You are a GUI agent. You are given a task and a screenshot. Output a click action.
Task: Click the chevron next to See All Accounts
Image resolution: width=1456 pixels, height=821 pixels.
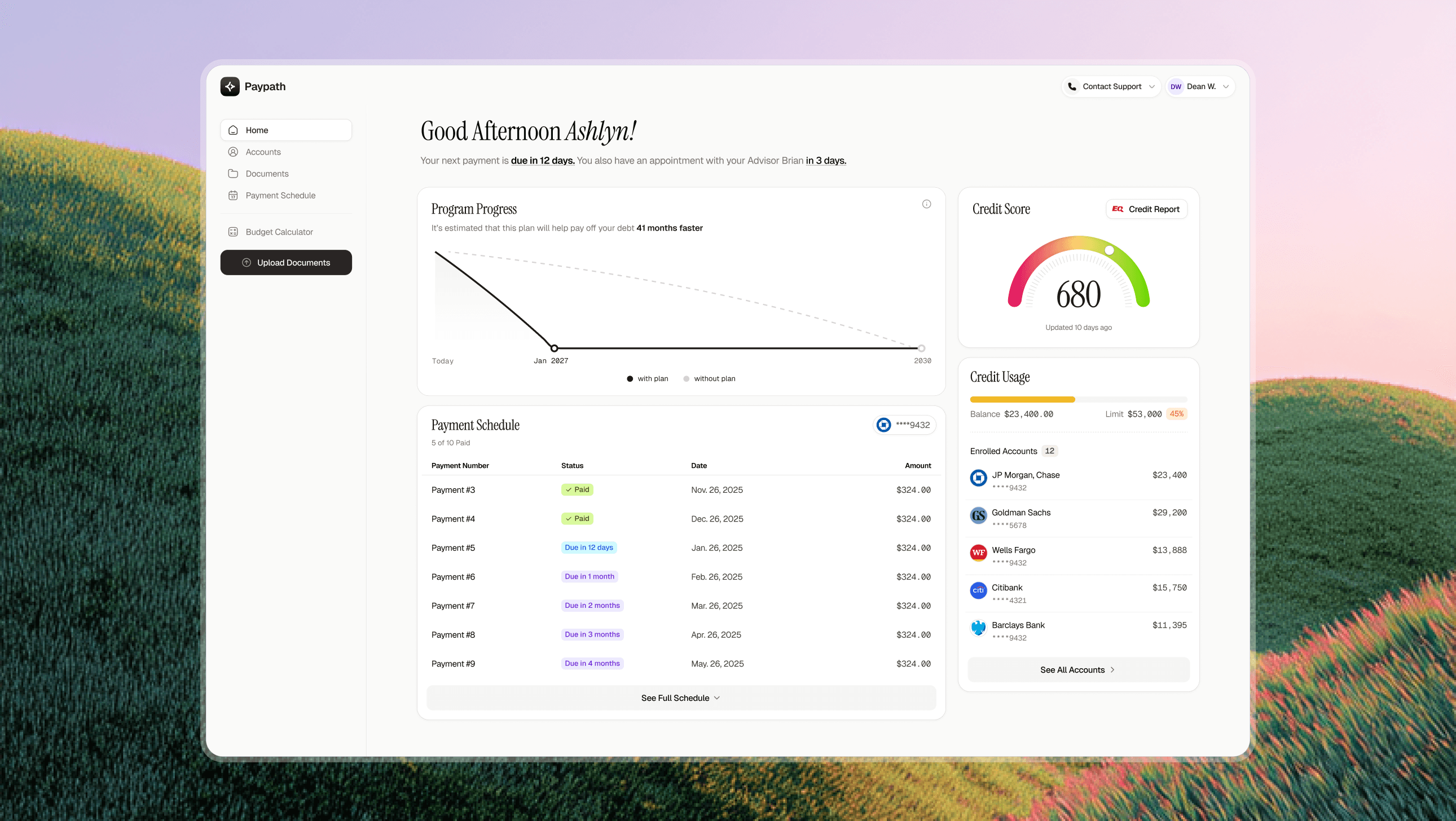[1112, 669]
